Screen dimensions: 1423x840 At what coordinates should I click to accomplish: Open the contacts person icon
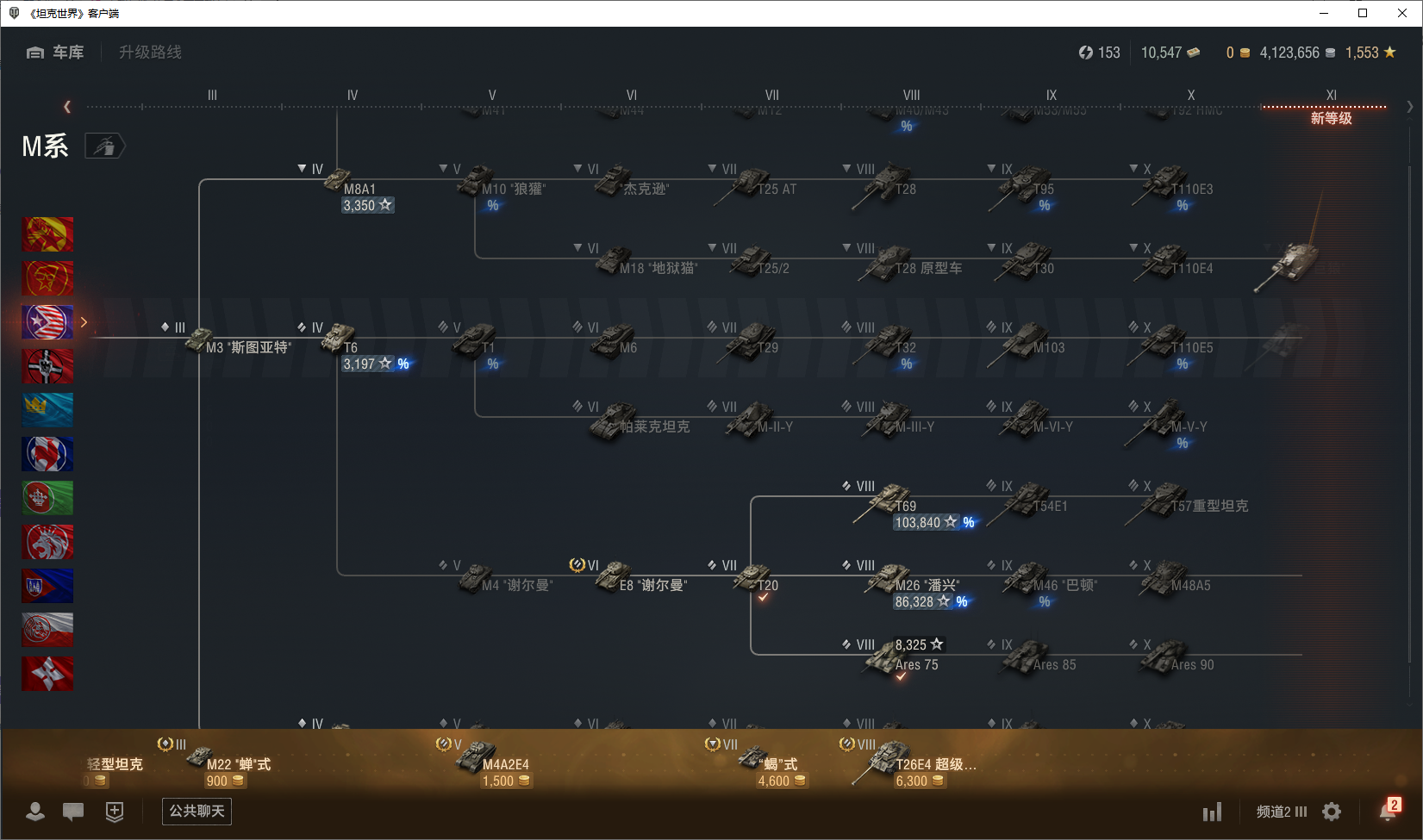[x=35, y=812]
